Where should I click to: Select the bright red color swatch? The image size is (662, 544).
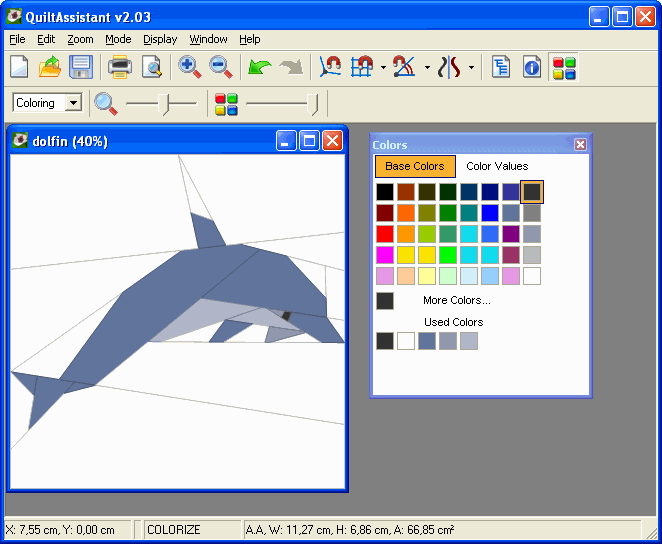pyautogui.click(x=385, y=234)
